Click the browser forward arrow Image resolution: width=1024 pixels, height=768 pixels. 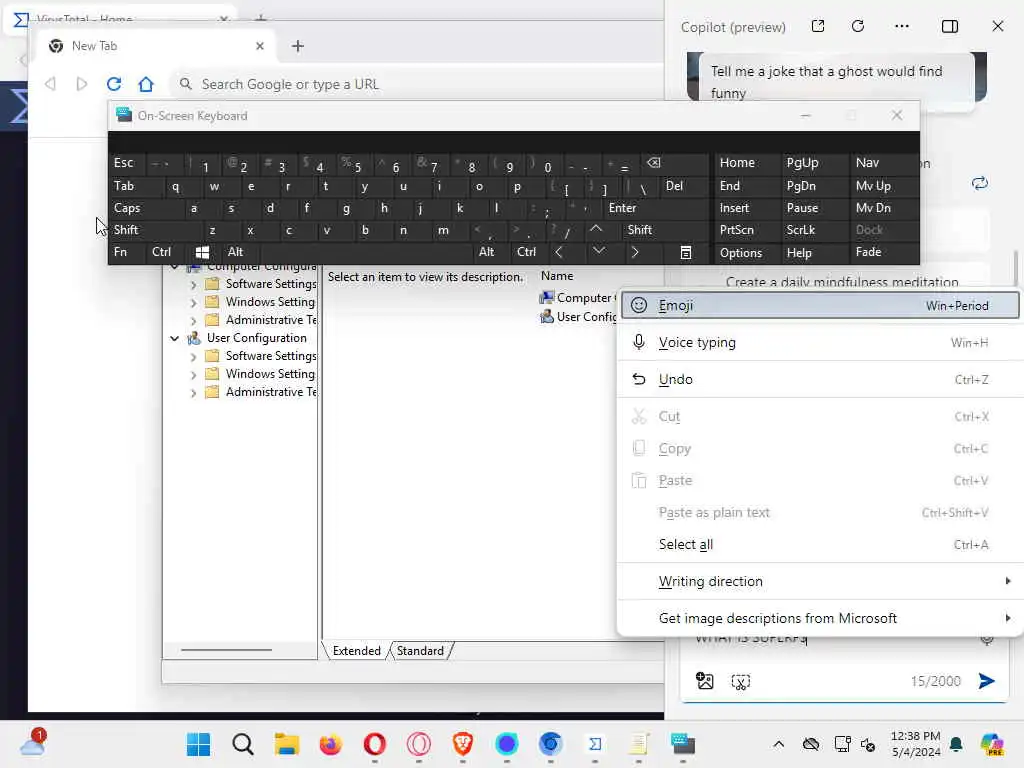click(x=82, y=84)
